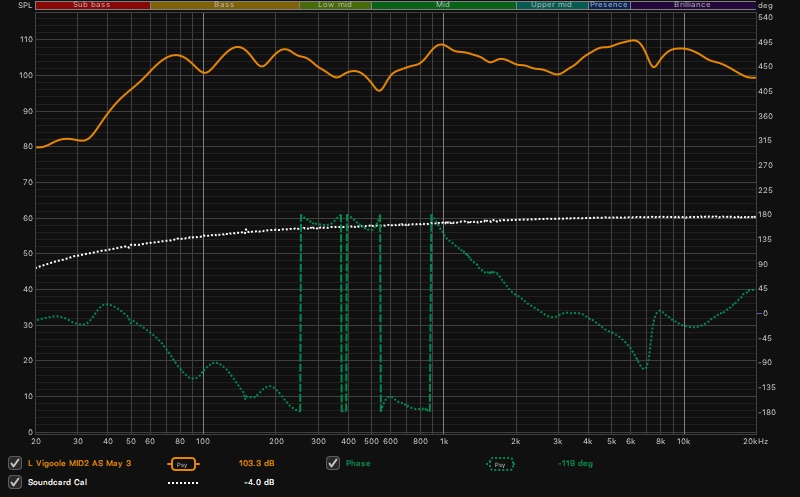Click the -180 degree axis label

tap(765, 412)
